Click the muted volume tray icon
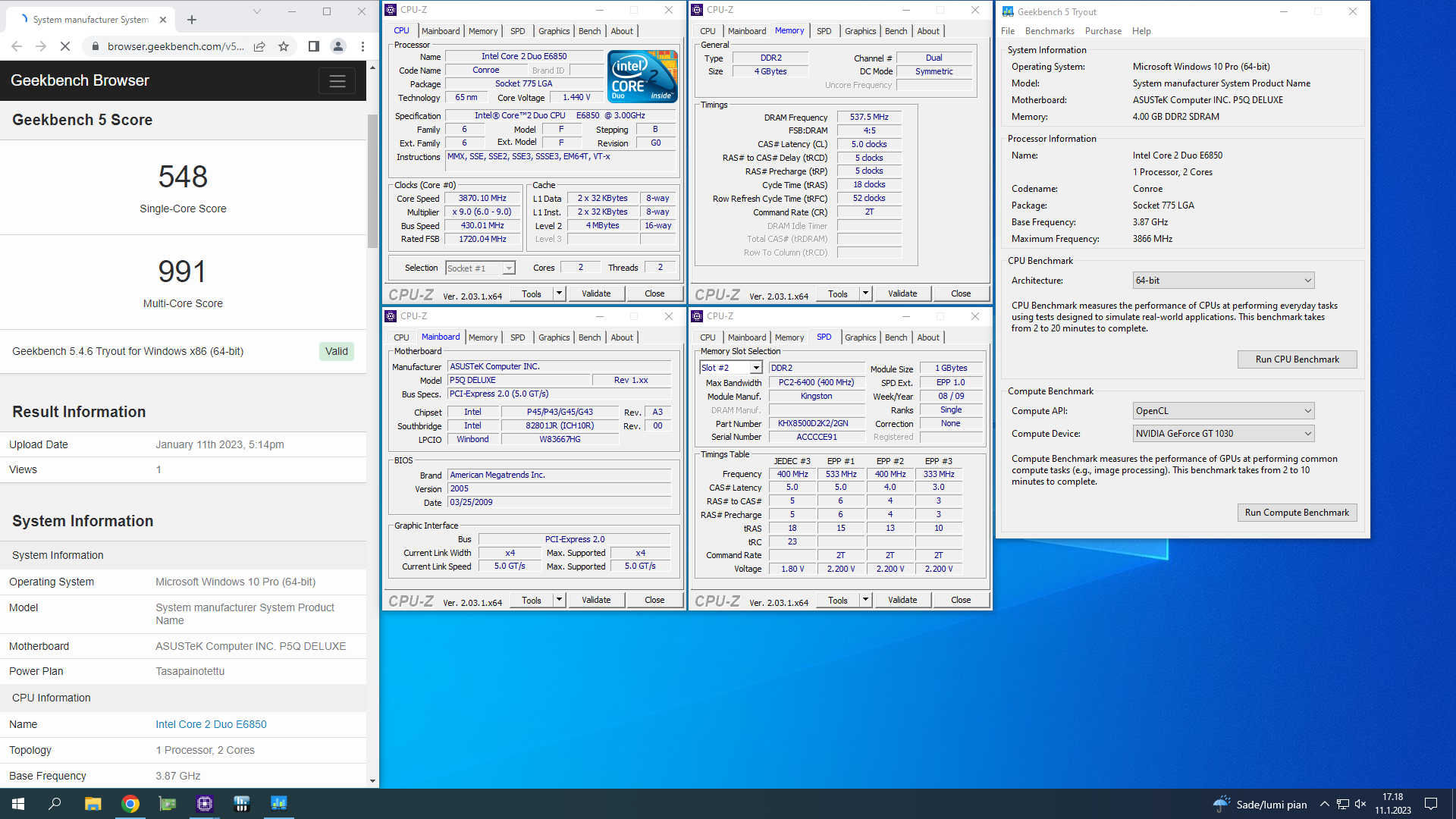Screen dimensions: 1456x819 click(1360, 804)
